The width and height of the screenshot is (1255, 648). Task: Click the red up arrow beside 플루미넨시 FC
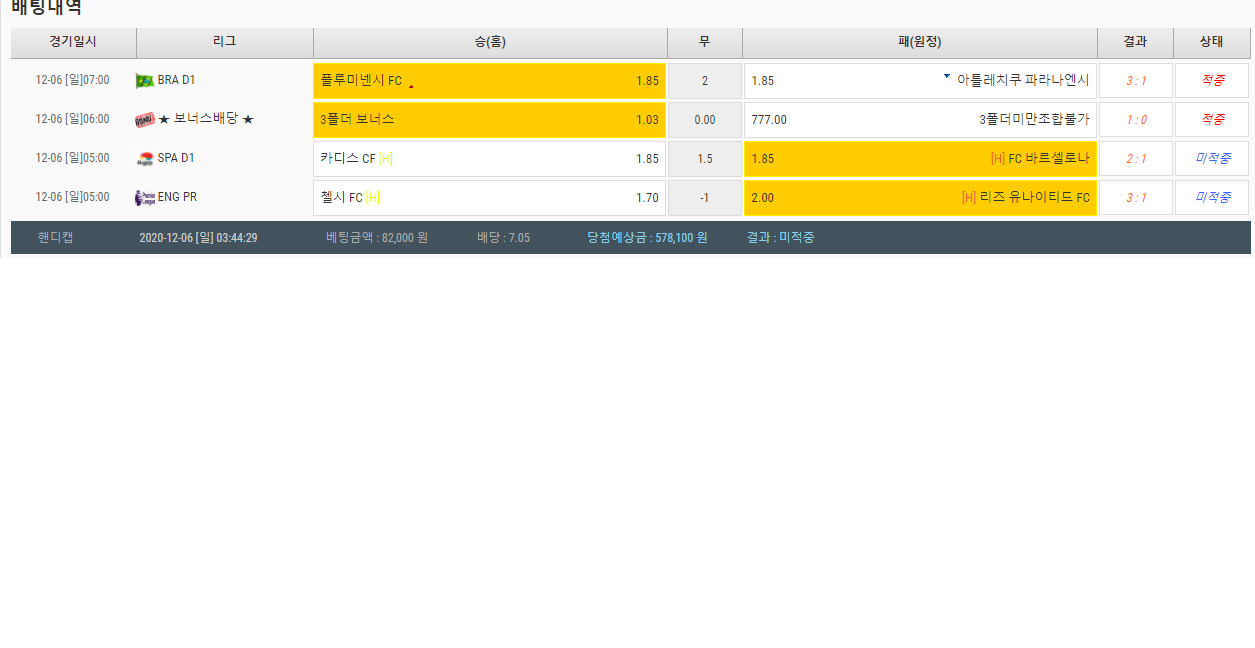coord(411,86)
